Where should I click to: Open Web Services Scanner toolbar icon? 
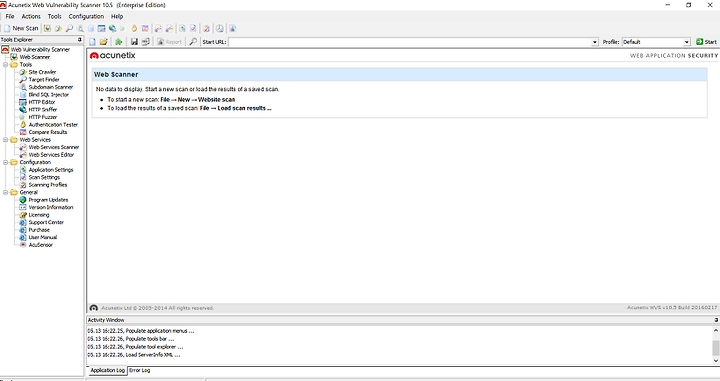coord(158,28)
